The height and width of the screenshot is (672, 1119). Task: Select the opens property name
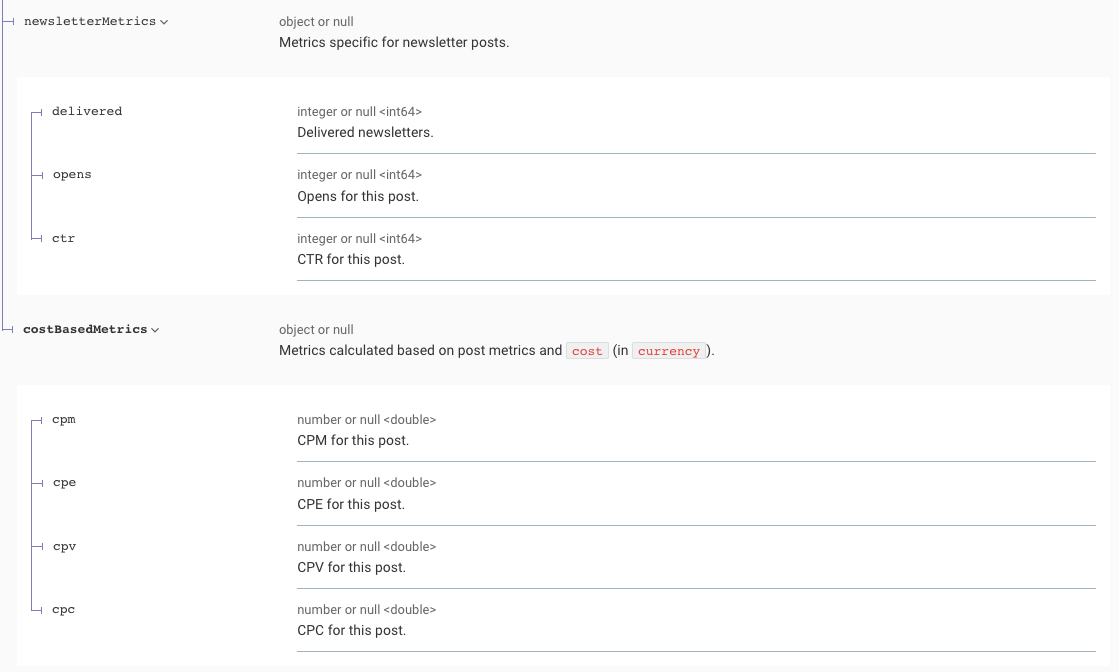72,175
